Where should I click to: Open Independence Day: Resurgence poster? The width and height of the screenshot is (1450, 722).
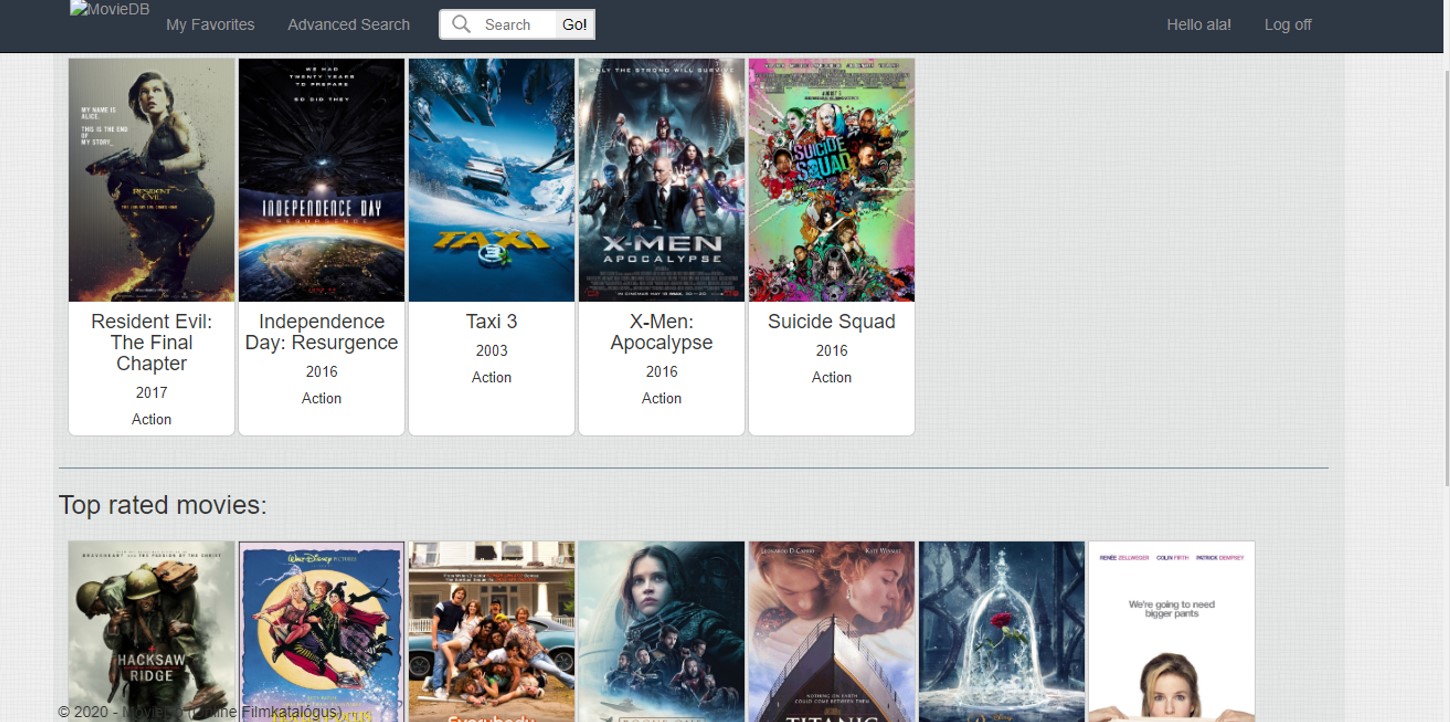point(322,180)
